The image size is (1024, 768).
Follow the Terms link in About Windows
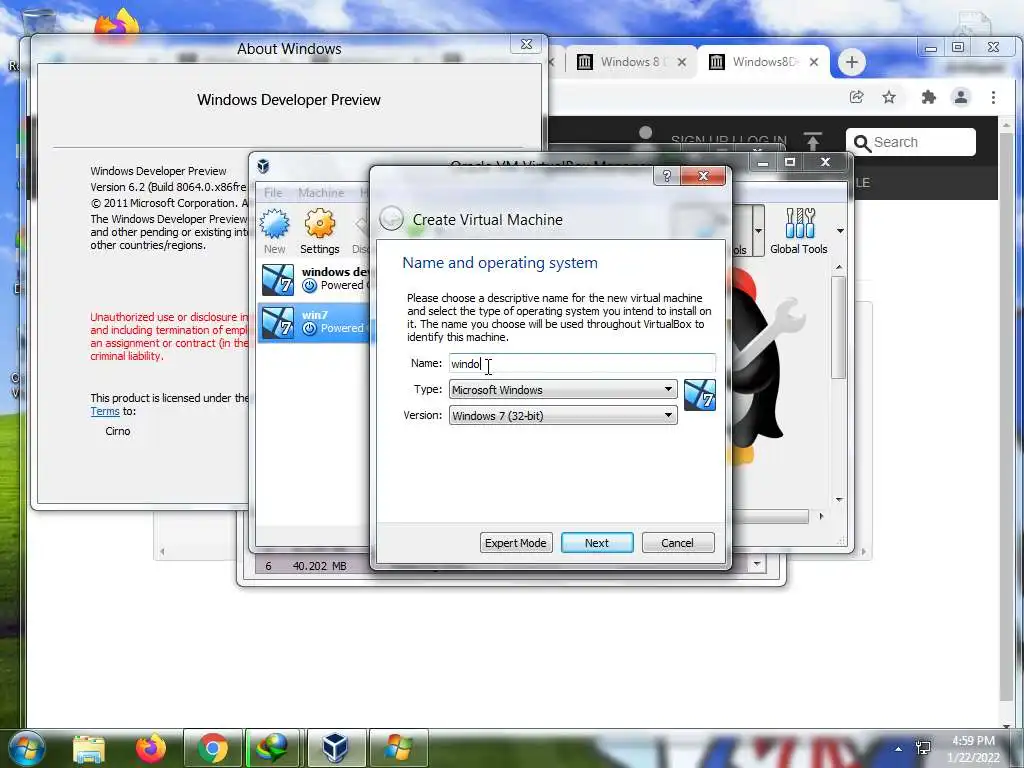click(104, 411)
